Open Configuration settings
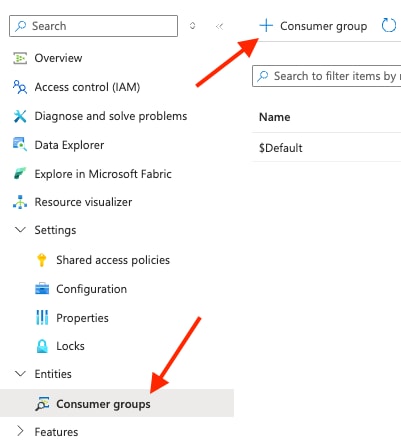 tap(92, 289)
